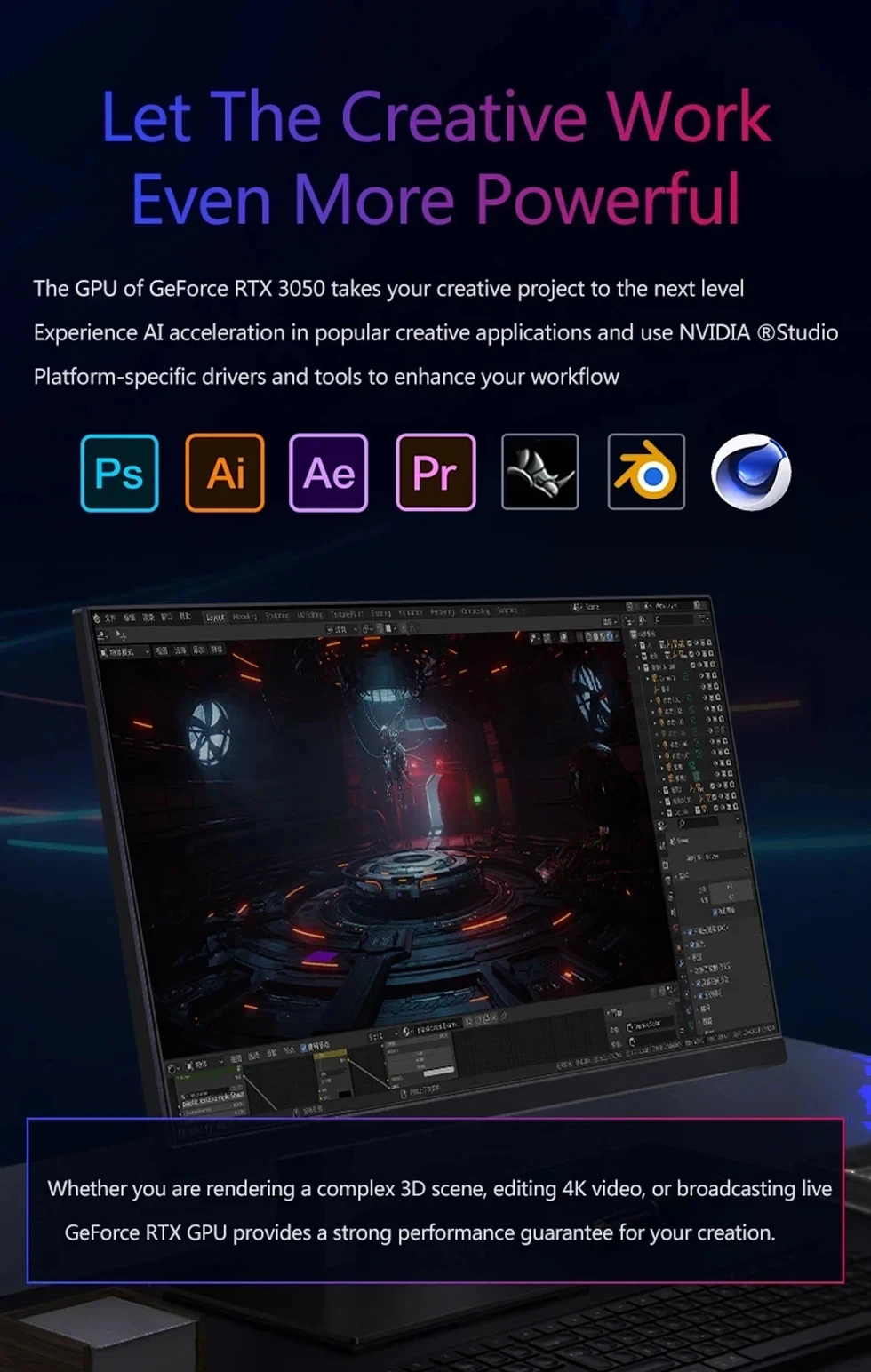This screenshot has height=1372, width=871.
Task: Switch to the Sculpting workspace tab
Action: coord(277,615)
